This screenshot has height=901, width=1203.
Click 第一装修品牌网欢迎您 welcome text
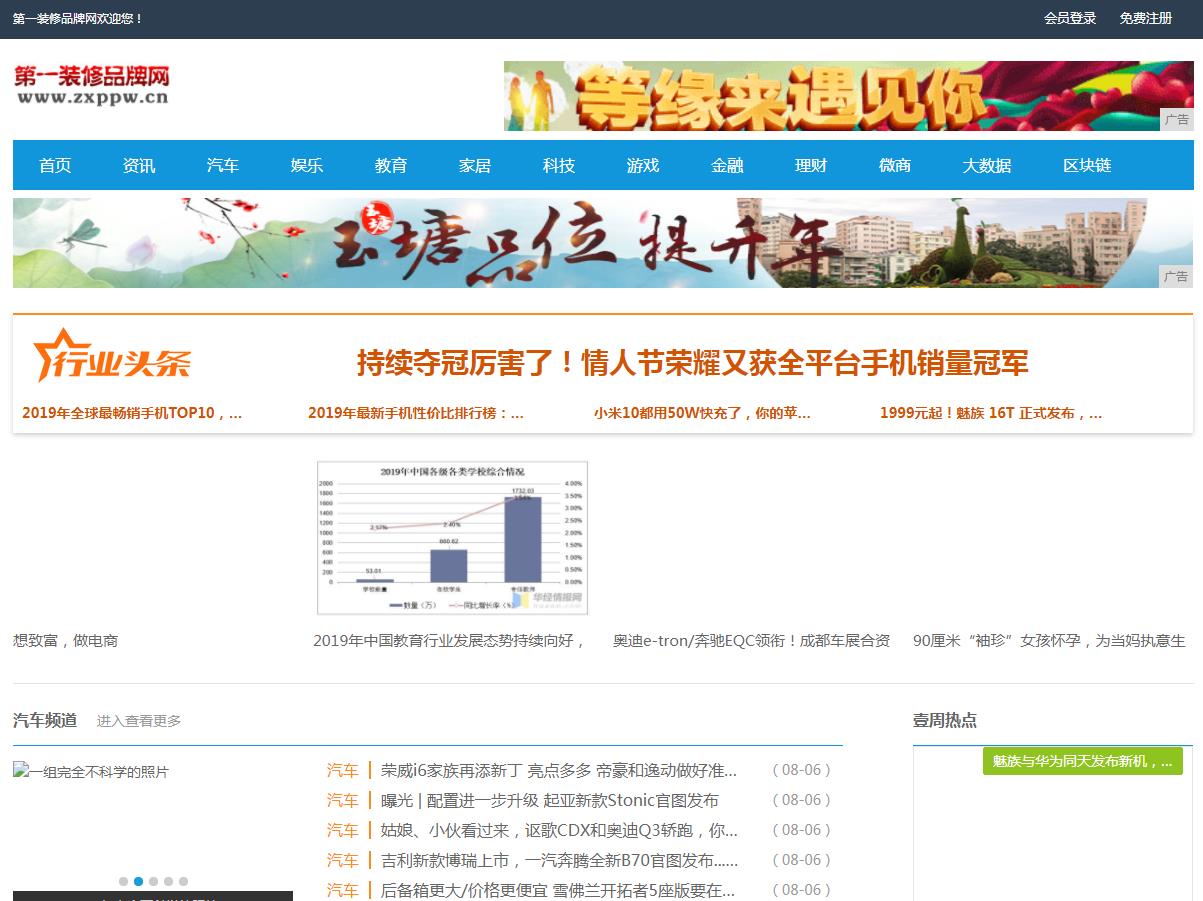click(78, 19)
